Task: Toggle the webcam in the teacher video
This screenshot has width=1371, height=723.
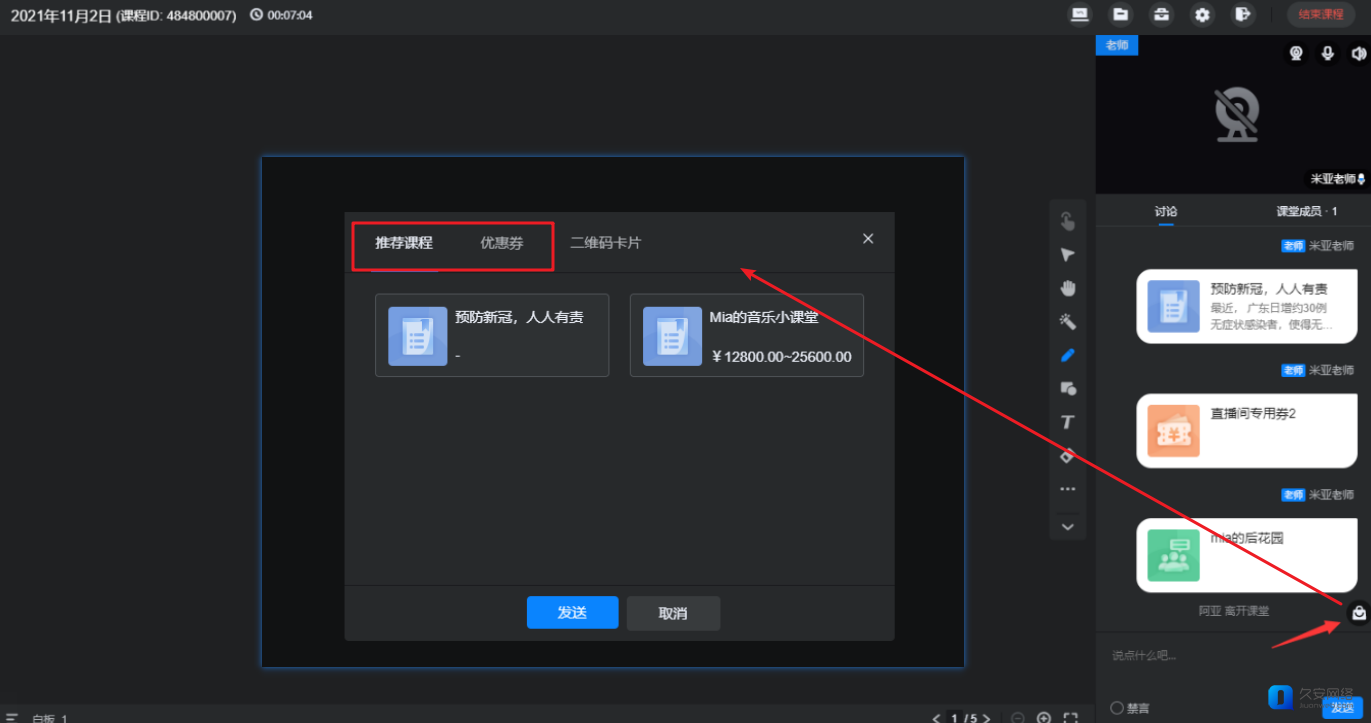Action: pos(1296,54)
